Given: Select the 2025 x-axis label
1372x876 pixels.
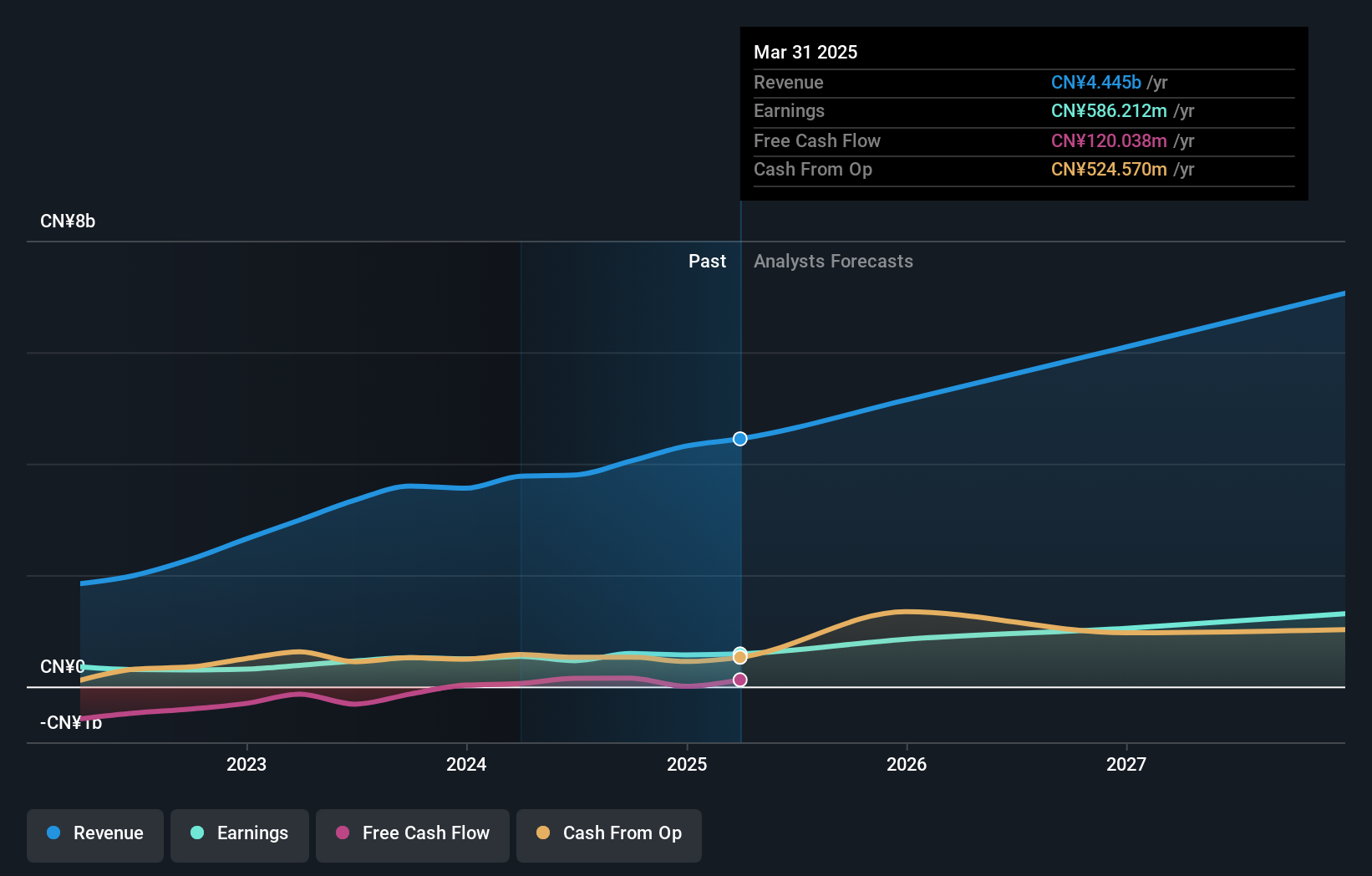Looking at the screenshot, I should click(687, 764).
